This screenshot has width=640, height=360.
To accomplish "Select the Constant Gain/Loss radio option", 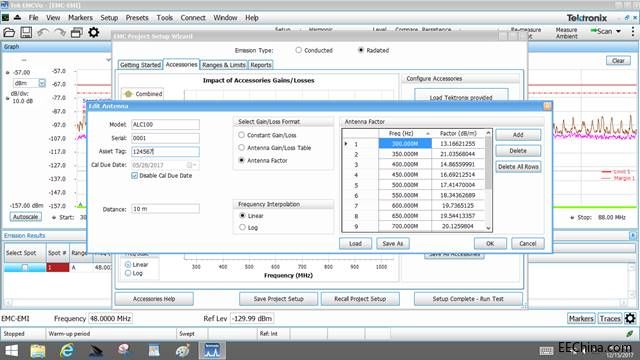I will coord(241,135).
